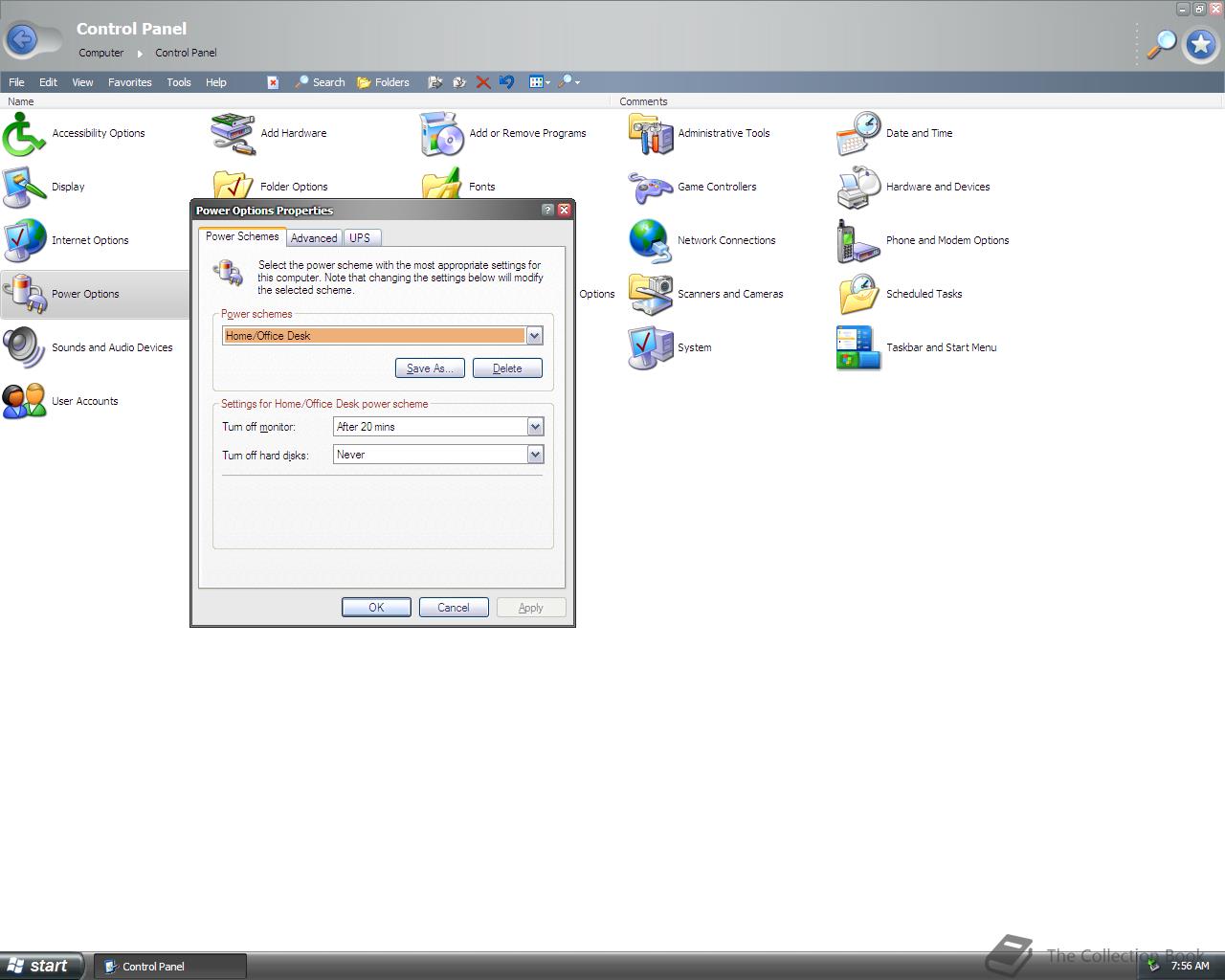Open the Tools menu
The height and width of the screenshot is (980, 1225).
(x=179, y=82)
